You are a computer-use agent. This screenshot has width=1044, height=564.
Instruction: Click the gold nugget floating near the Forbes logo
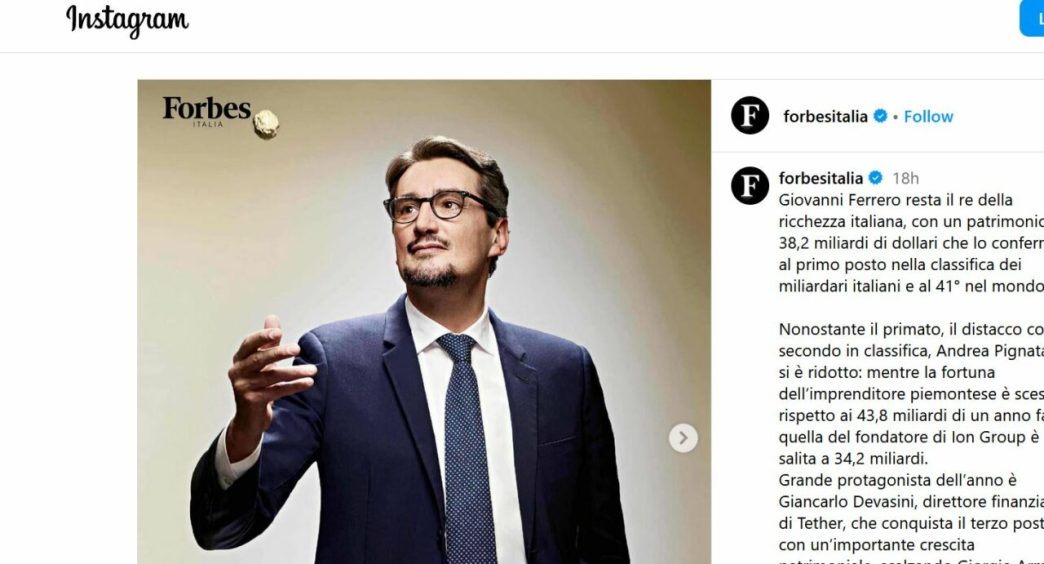click(266, 124)
